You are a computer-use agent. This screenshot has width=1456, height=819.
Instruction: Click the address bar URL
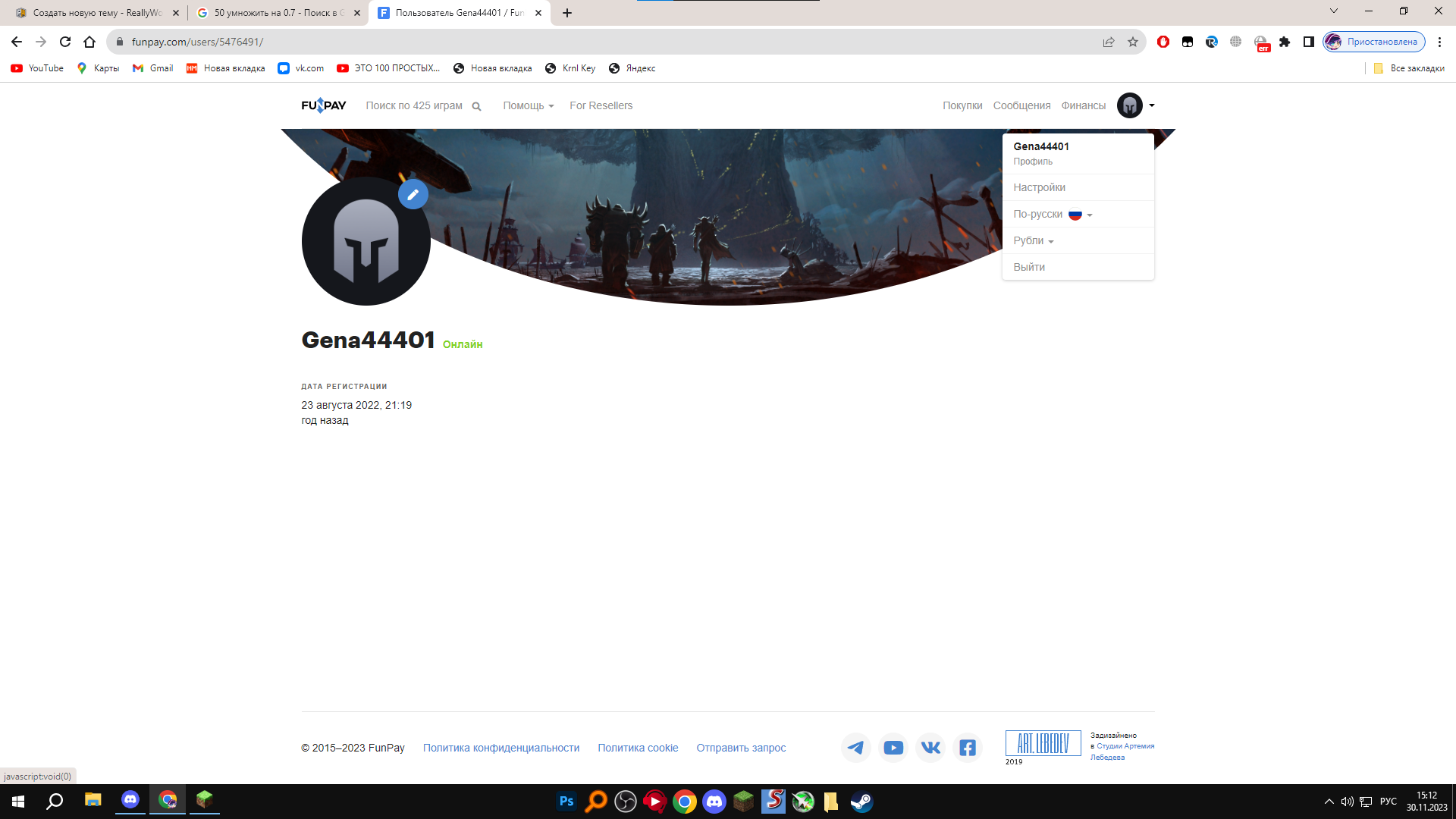click(197, 42)
